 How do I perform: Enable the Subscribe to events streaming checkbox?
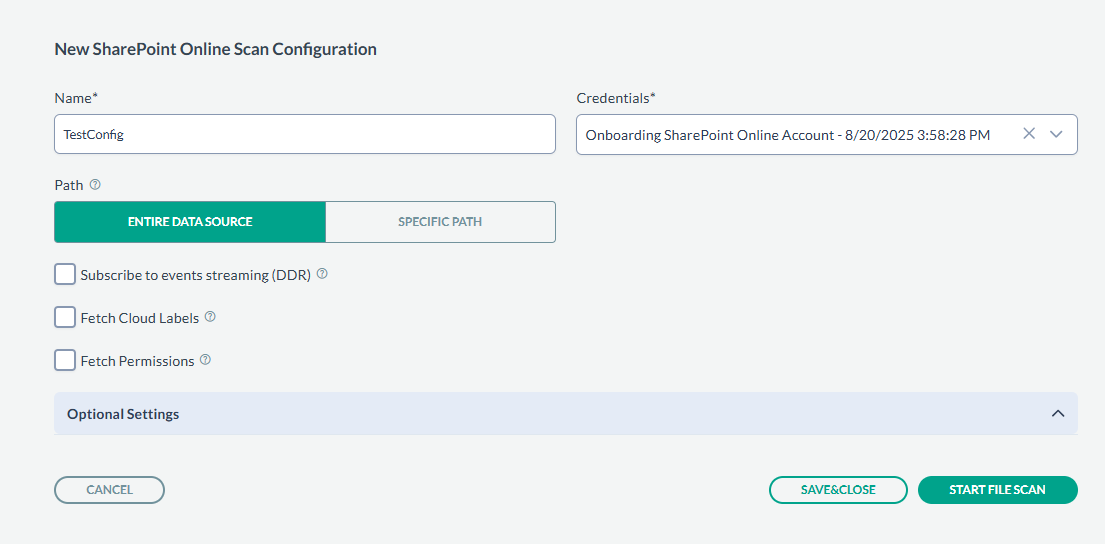click(x=65, y=274)
